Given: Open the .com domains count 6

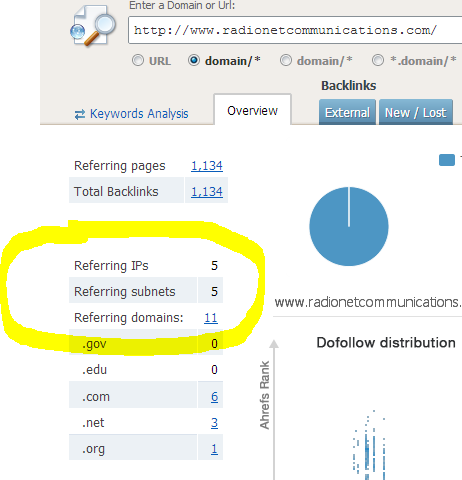Looking at the screenshot, I should (x=214, y=397).
